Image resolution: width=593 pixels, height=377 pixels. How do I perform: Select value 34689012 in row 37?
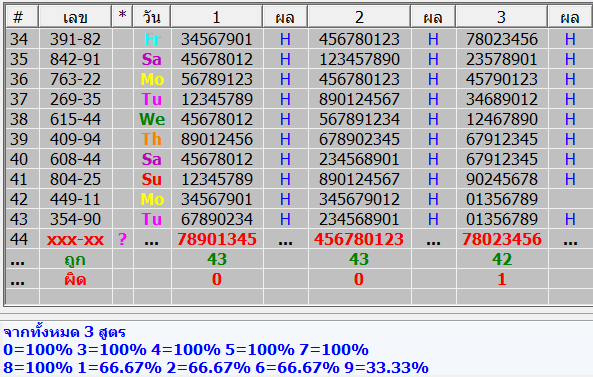coord(501,99)
